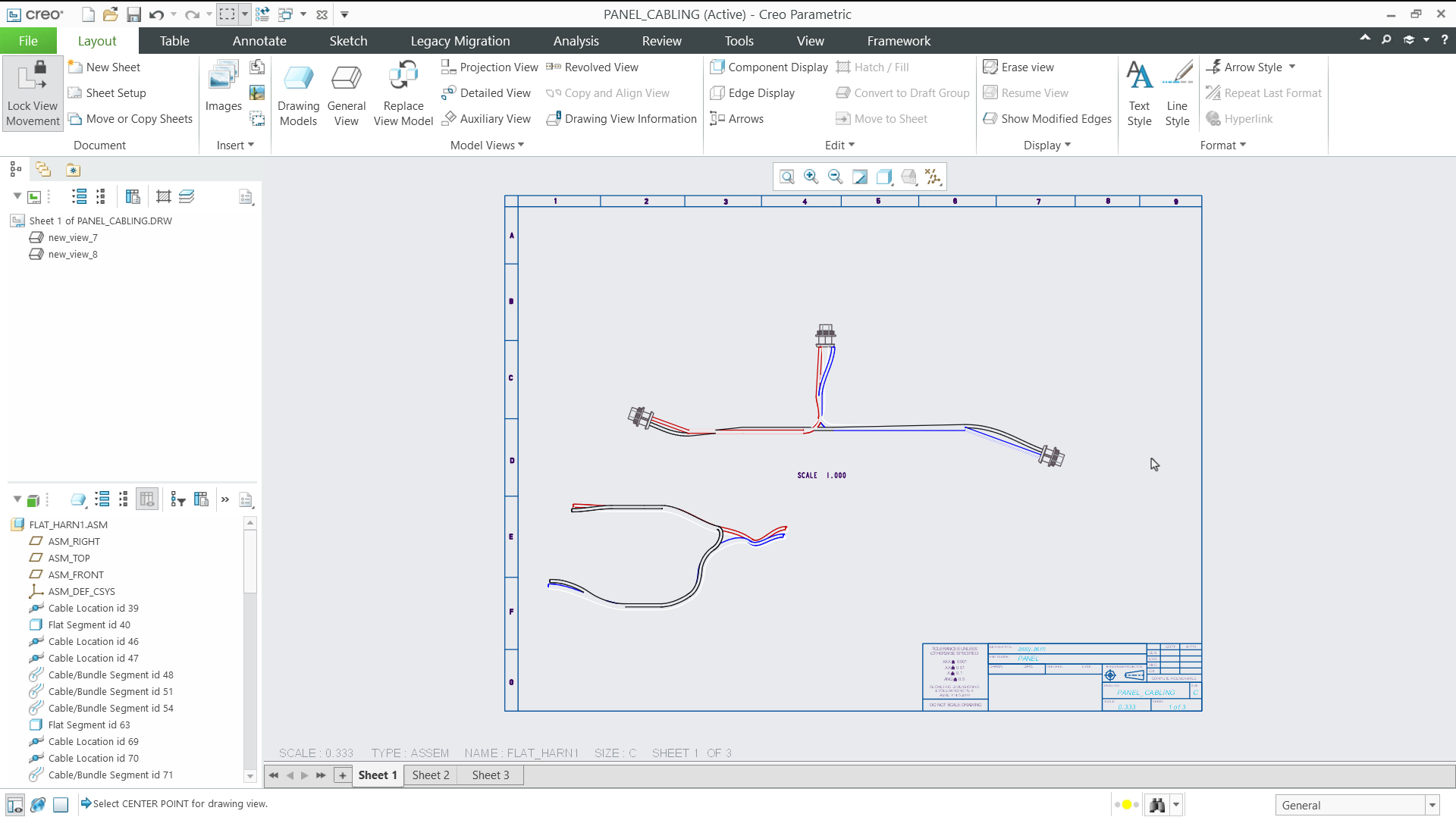The image size is (1456, 817).
Task: Insert Images into drawing
Action: pyautogui.click(x=223, y=86)
